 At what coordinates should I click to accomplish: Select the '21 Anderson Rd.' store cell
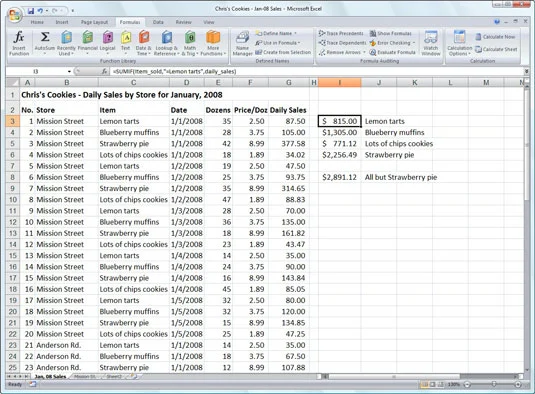[67, 345]
